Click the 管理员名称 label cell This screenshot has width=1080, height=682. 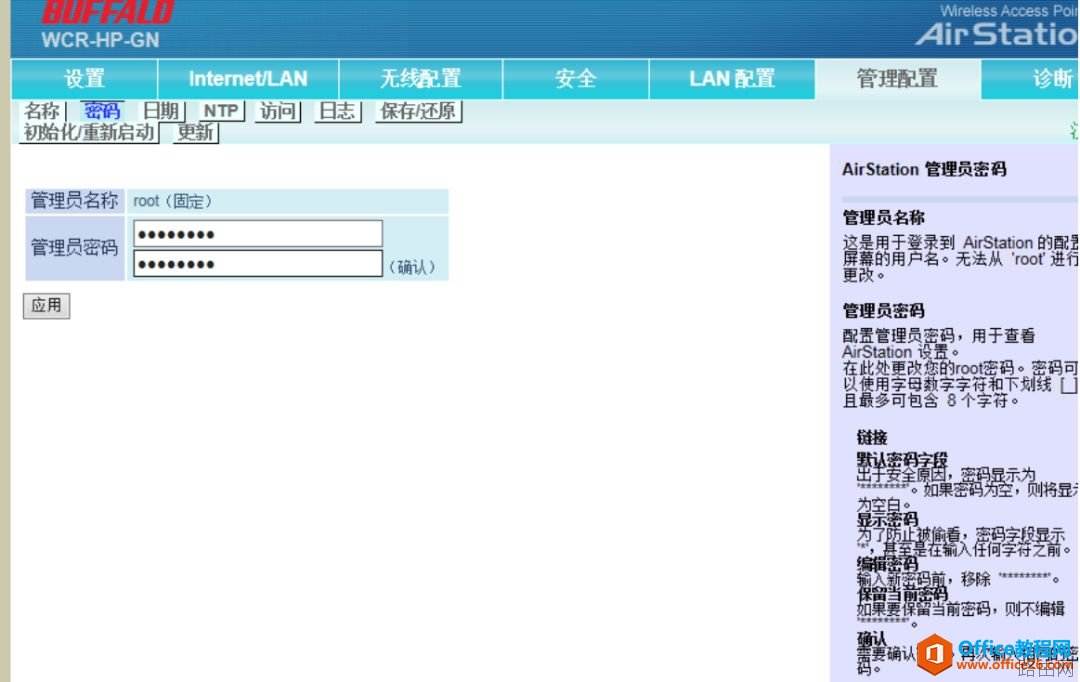74,200
